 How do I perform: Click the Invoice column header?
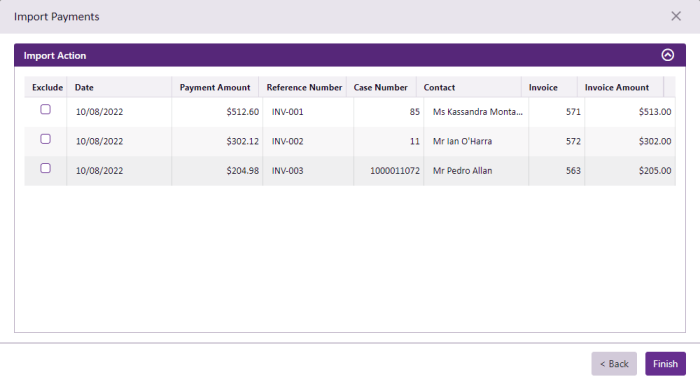549,87
